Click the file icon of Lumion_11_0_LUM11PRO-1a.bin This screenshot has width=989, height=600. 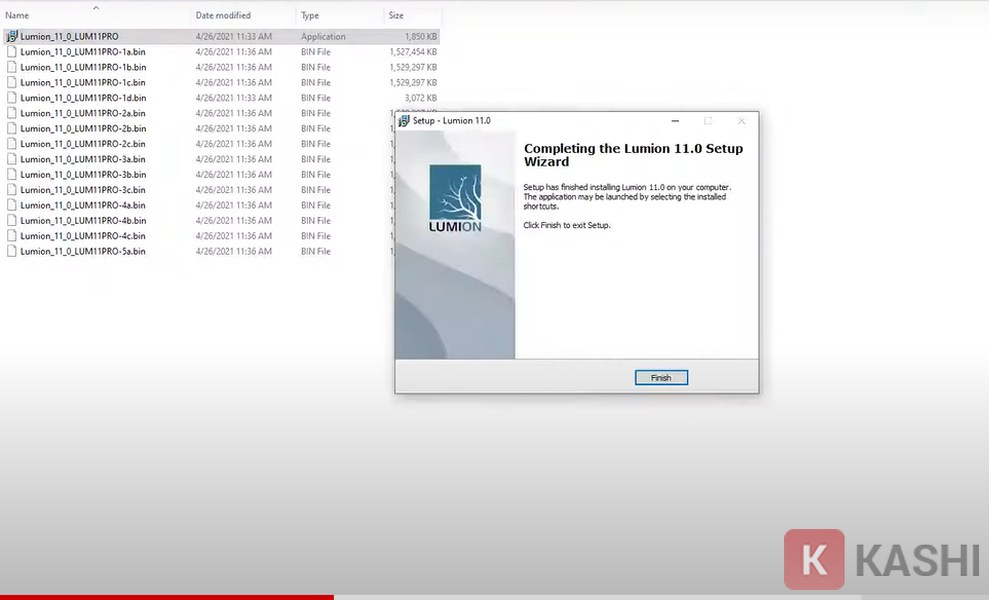point(12,52)
